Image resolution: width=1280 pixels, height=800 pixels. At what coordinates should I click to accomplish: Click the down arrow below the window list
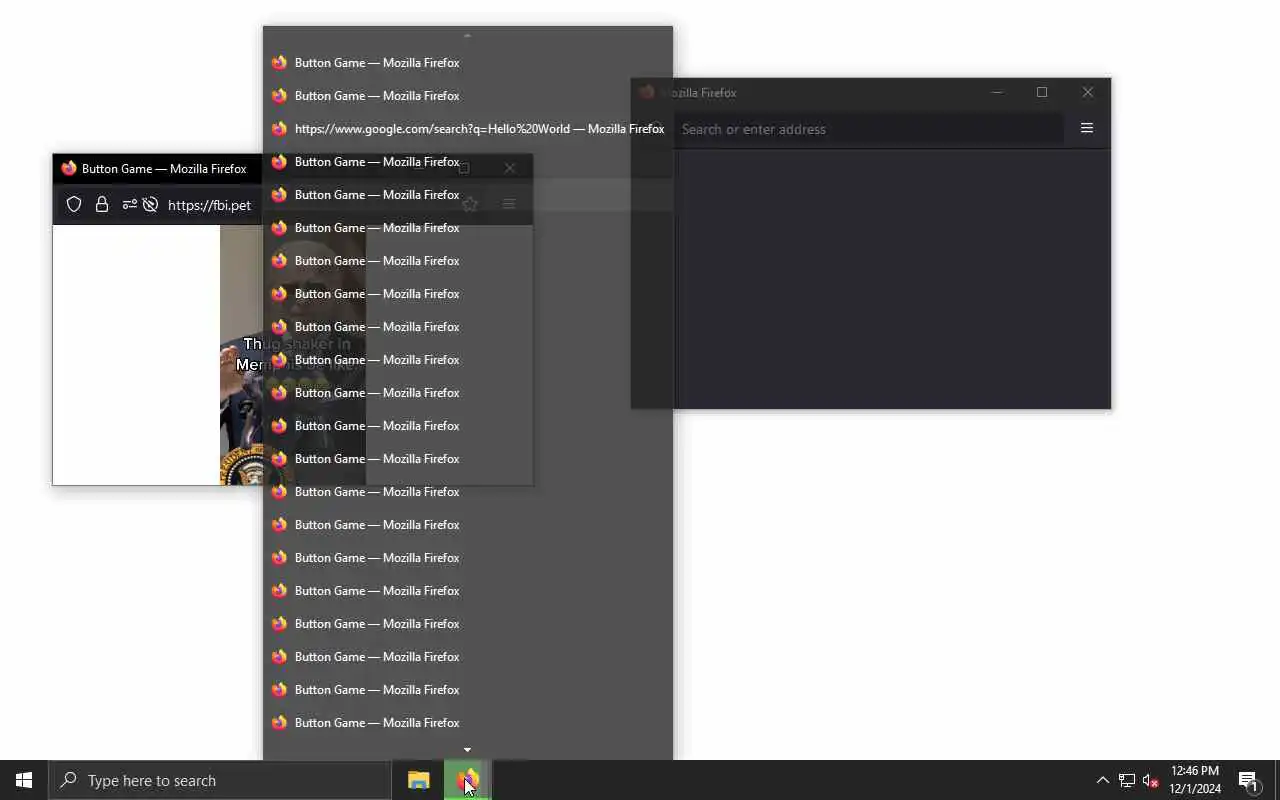coord(467,750)
